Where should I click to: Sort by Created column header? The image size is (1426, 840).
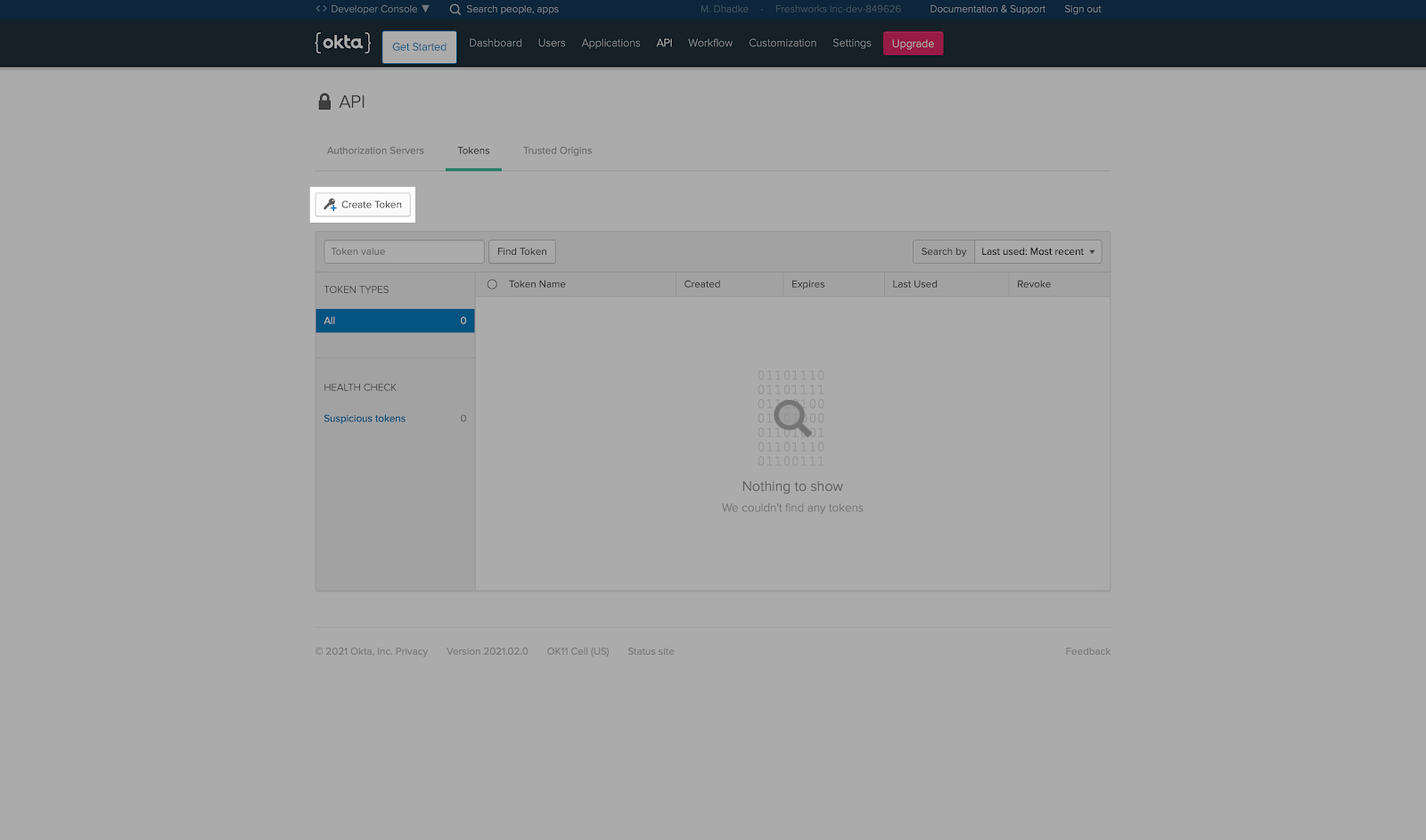click(x=702, y=284)
